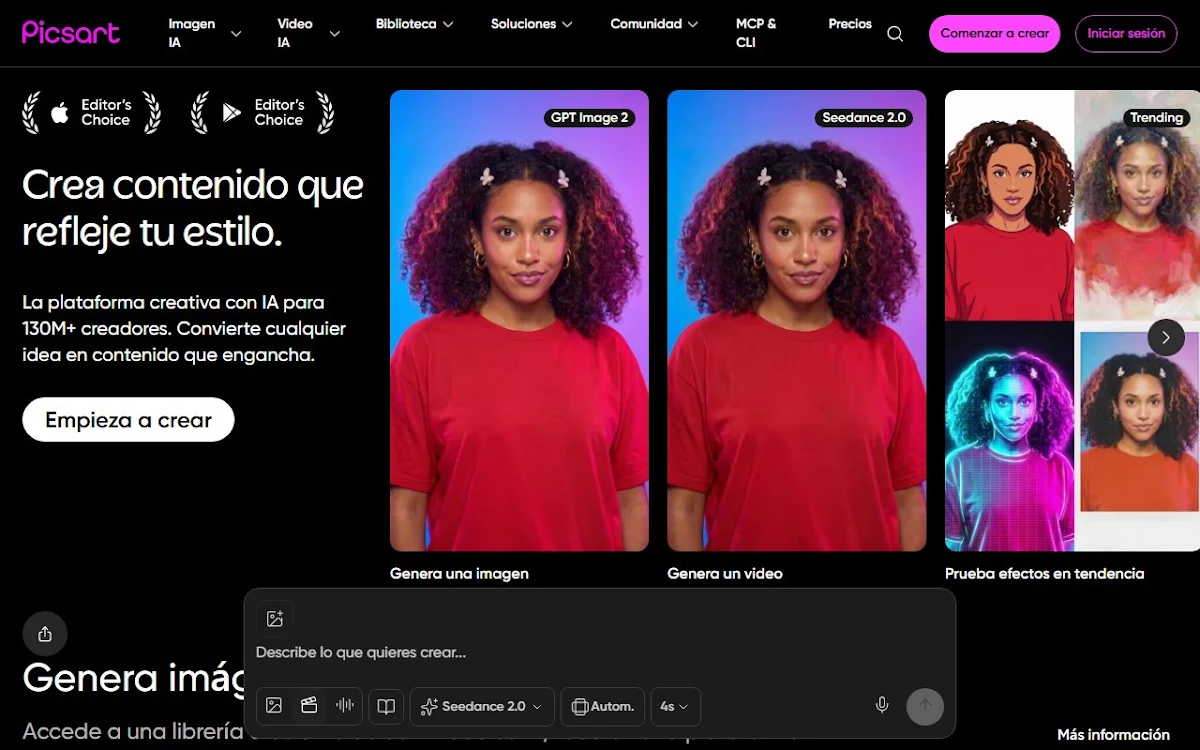Click Iniciar sesión to log in
1200x750 pixels.
point(1126,33)
